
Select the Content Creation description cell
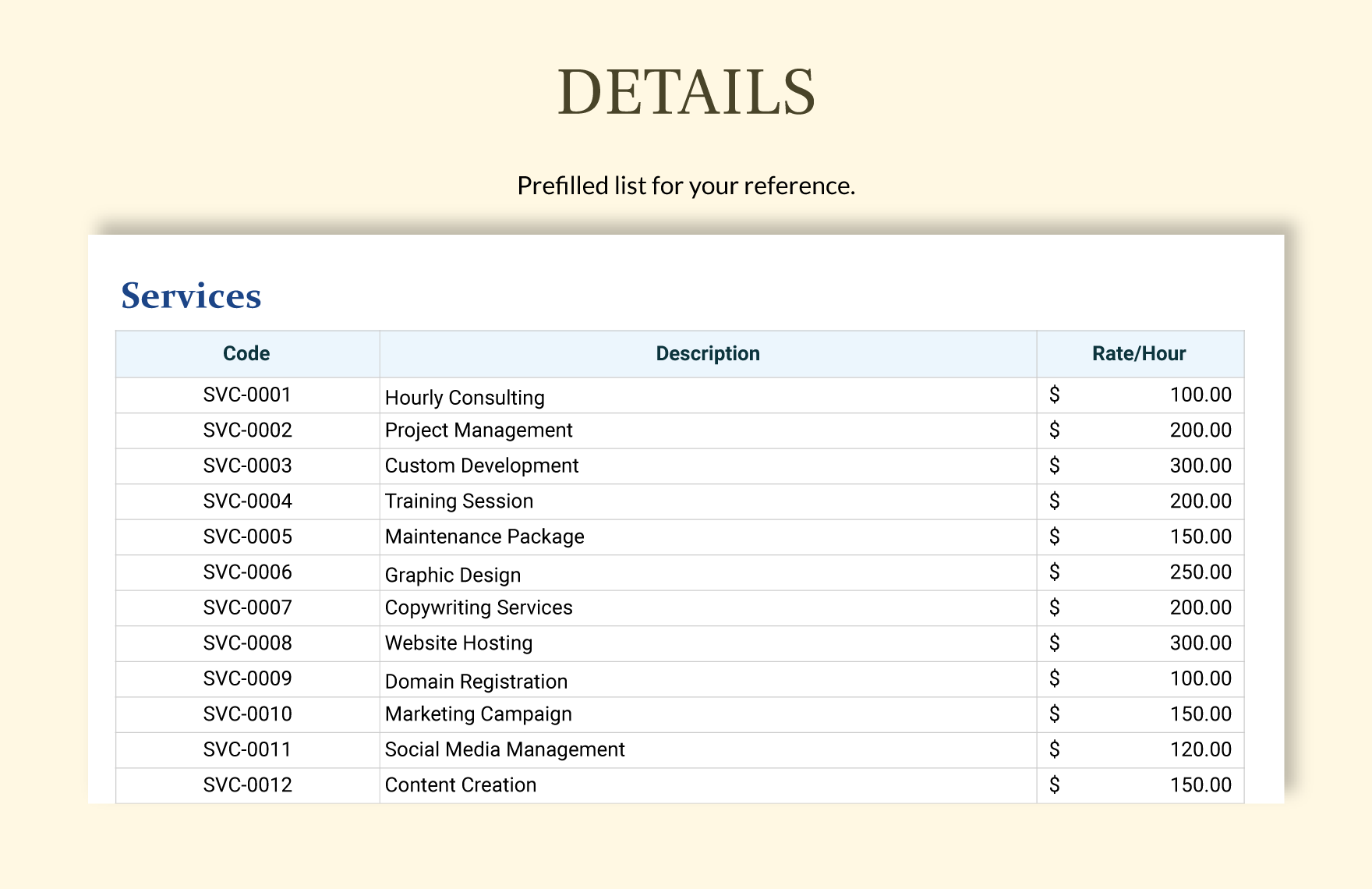point(461,785)
